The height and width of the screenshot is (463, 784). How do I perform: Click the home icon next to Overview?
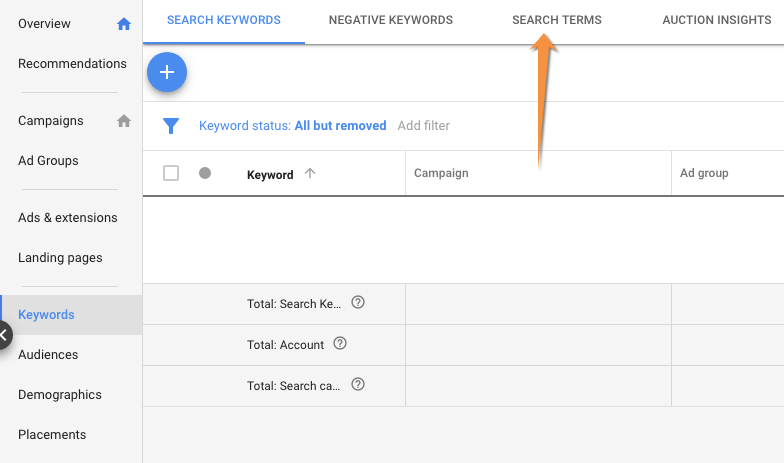click(124, 24)
